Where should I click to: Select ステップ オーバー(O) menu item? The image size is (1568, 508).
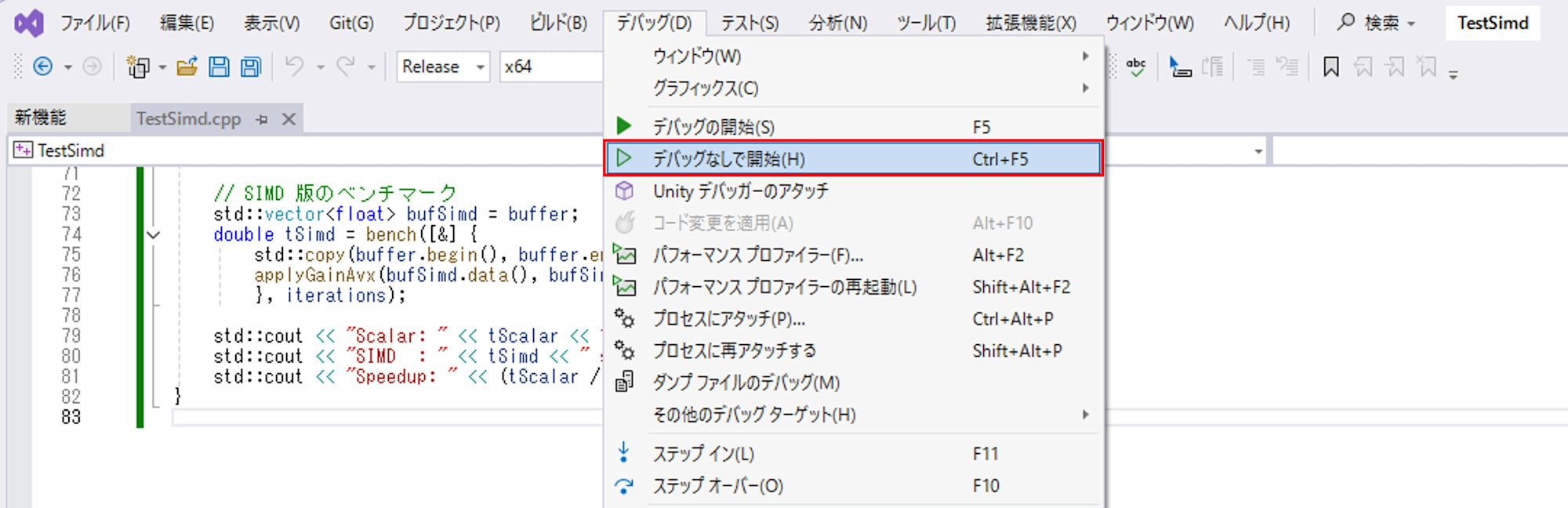[854, 485]
